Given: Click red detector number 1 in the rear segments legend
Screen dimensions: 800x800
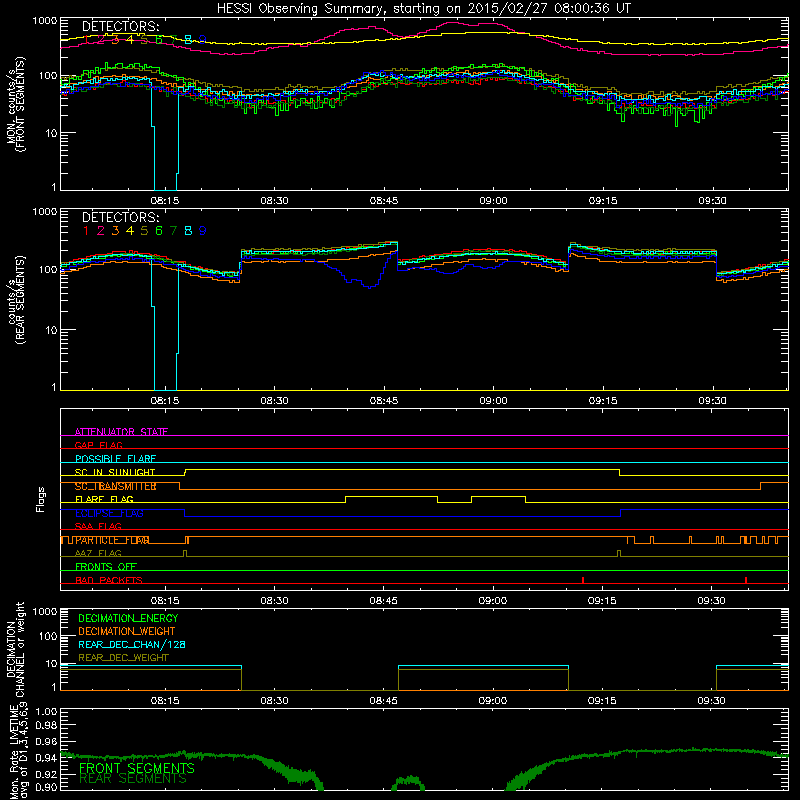Looking at the screenshot, I should click(x=86, y=231).
